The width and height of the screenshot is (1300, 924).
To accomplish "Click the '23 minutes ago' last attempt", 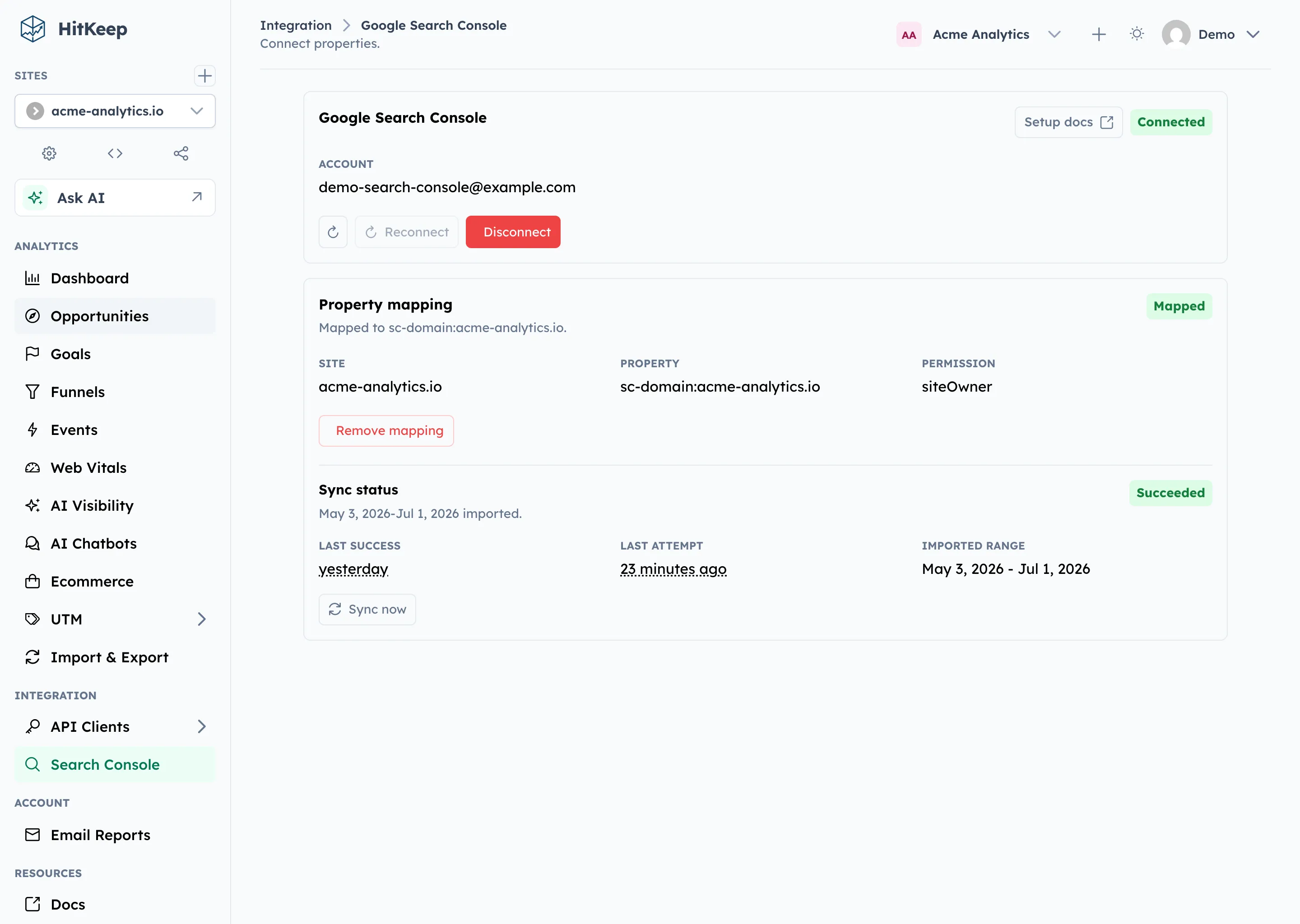I will (x=673, y=569).
